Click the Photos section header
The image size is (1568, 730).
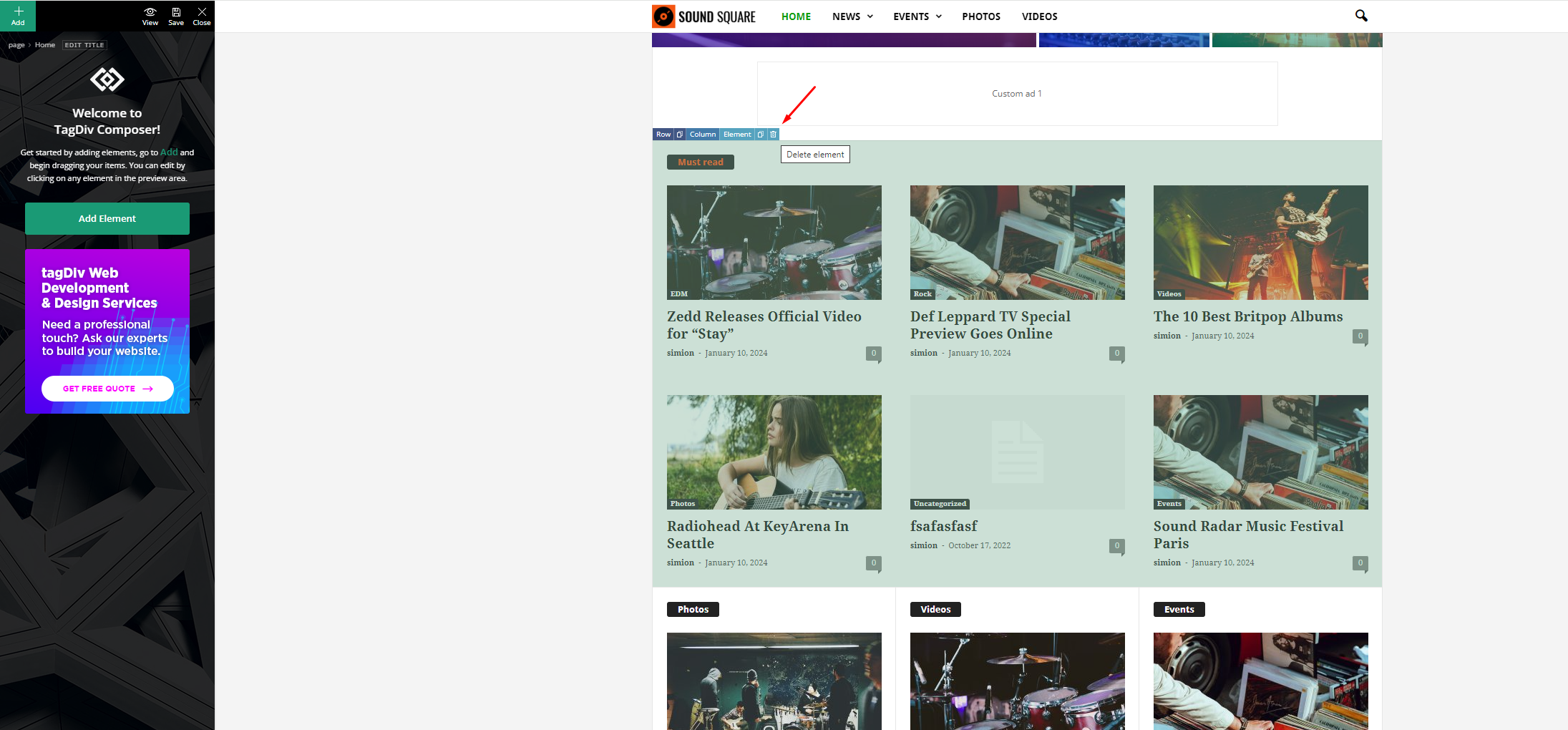coord(693,610)
